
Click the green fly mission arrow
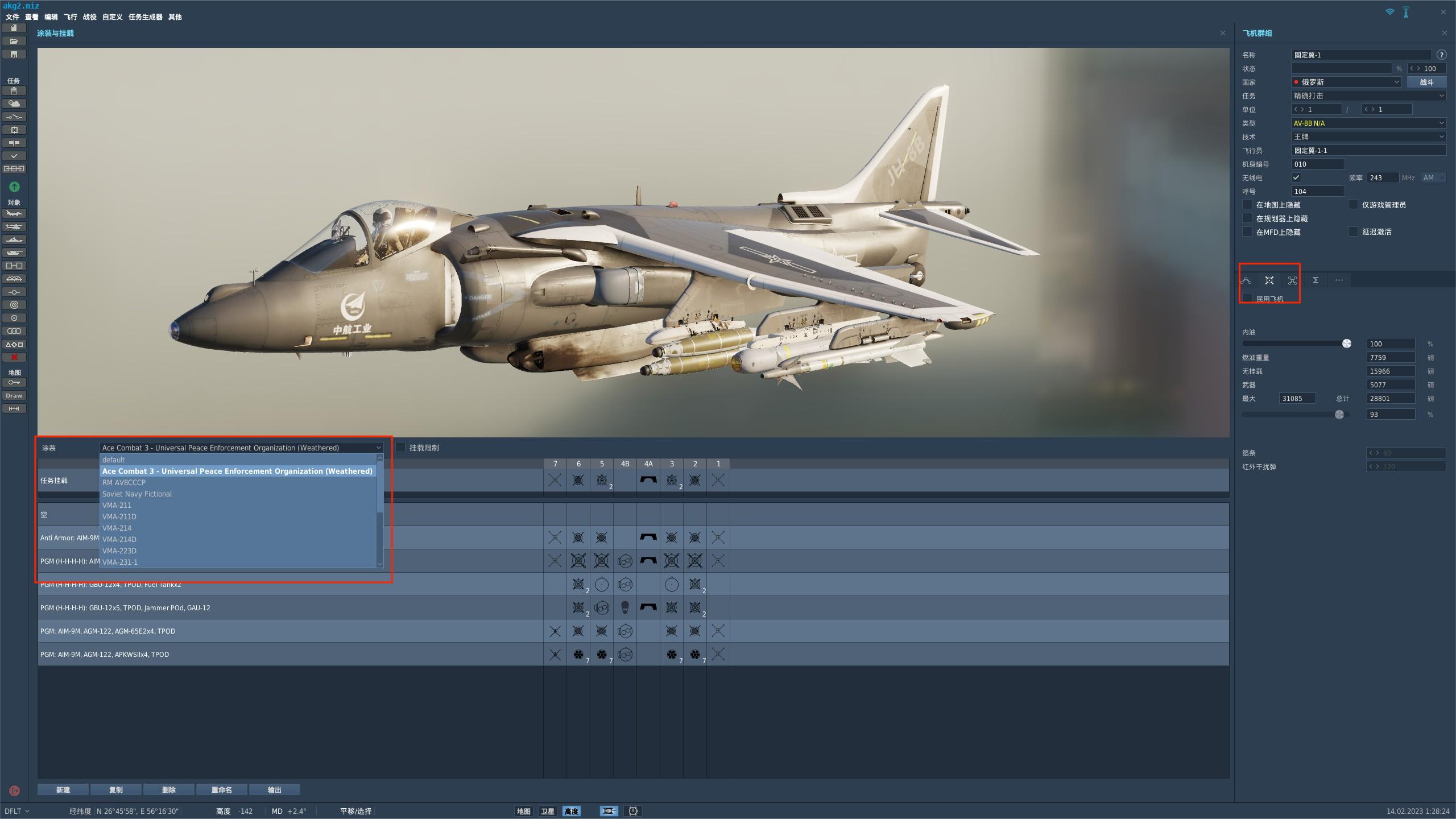coord(14,187)
